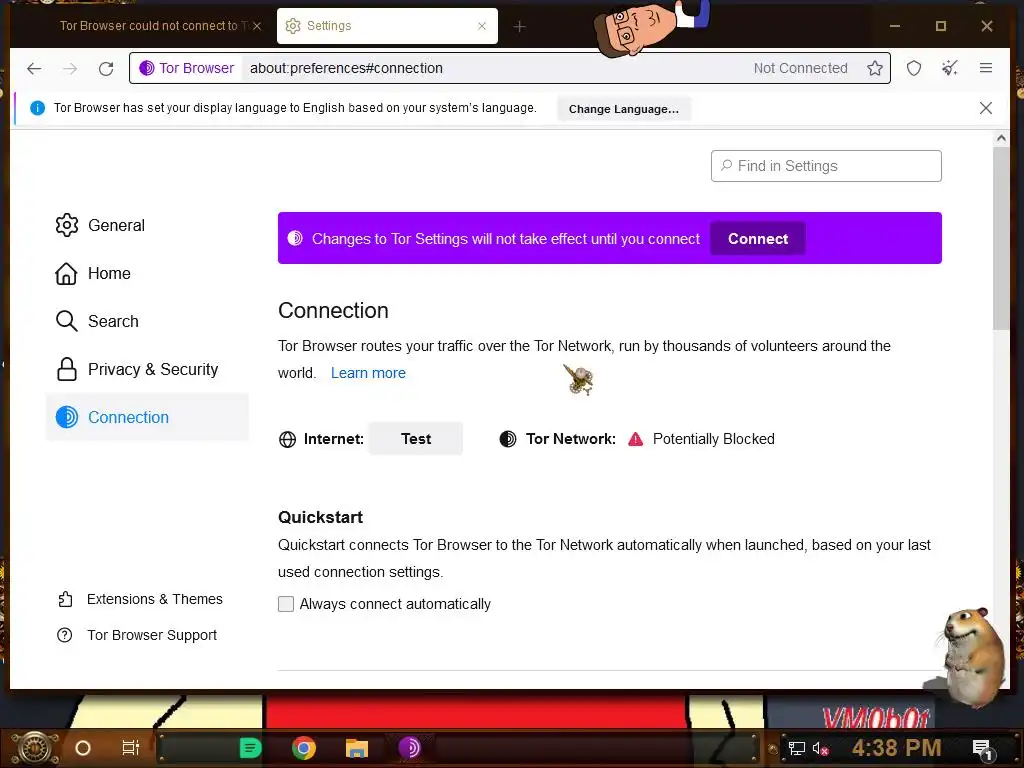
Task: Test the Internet connection
Action: 415,438
